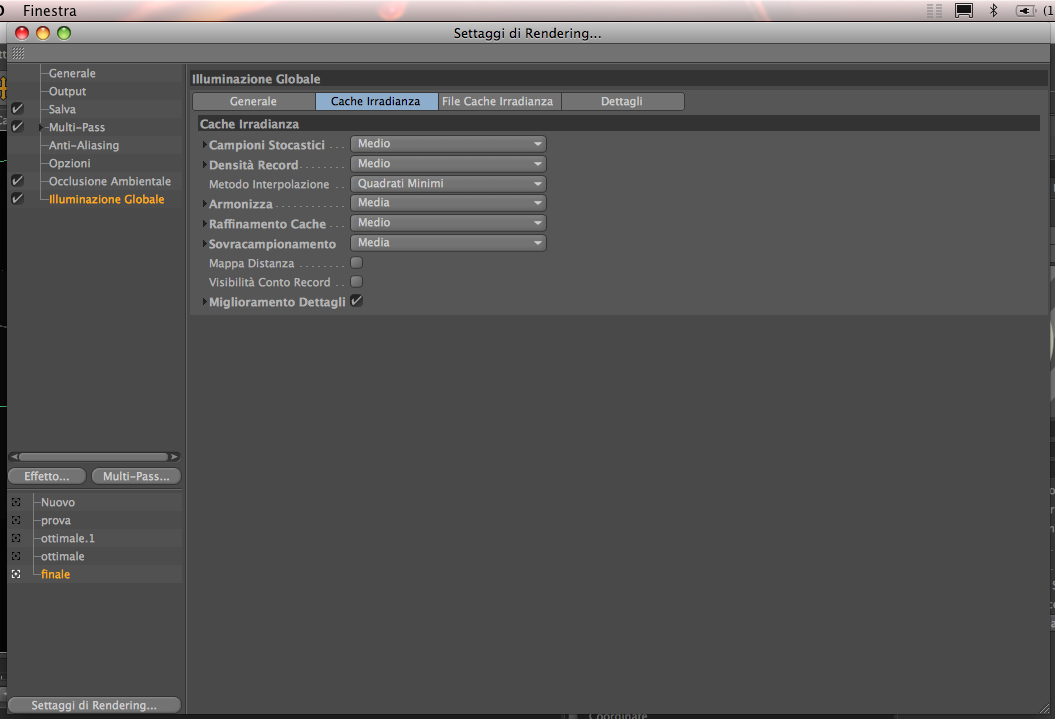Screen dimensions: 1055x719
Task: Disable the Occlusione Ambientale effect checkbox
Action: [x=17, y=181]
